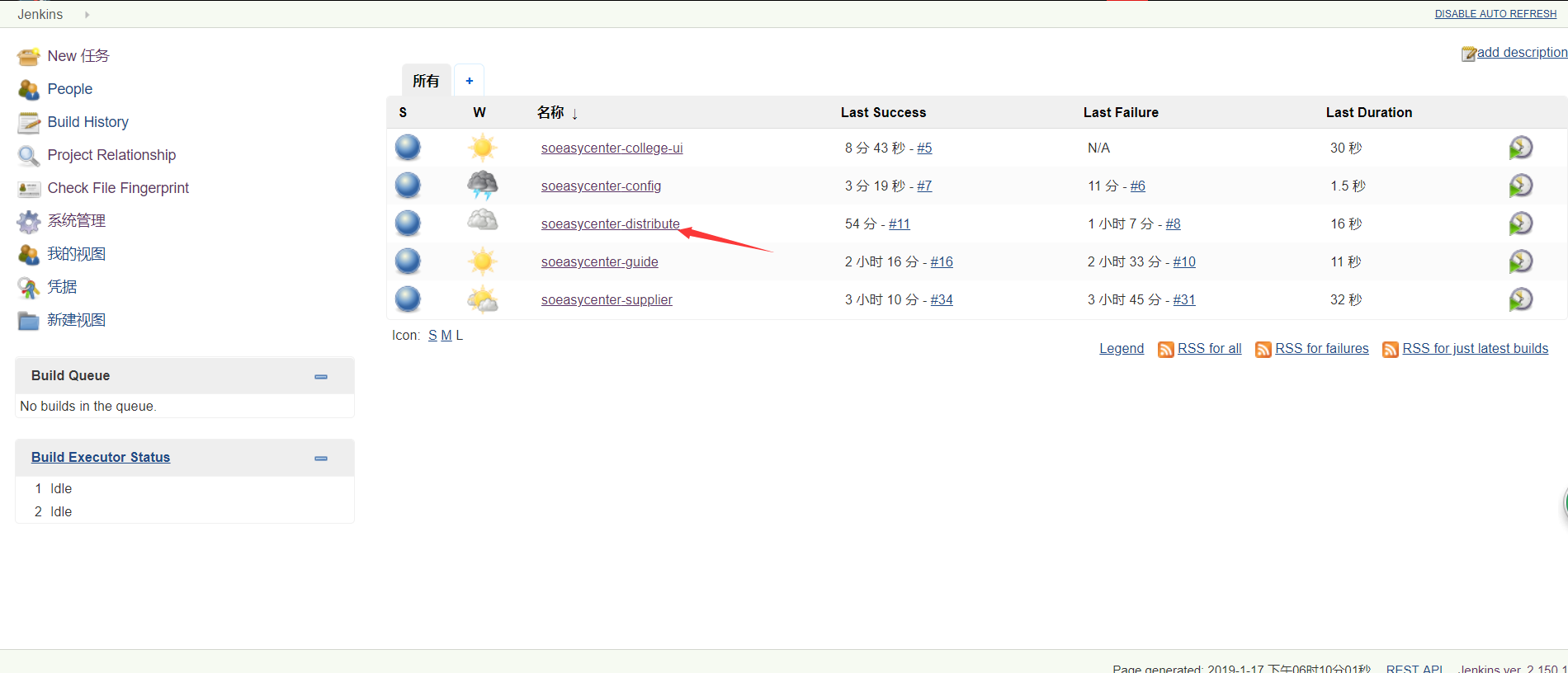This screenshot has width=1568, height=673.
Task: Collapse the Build Executor Status panel
Action: [x=321, y=458]
